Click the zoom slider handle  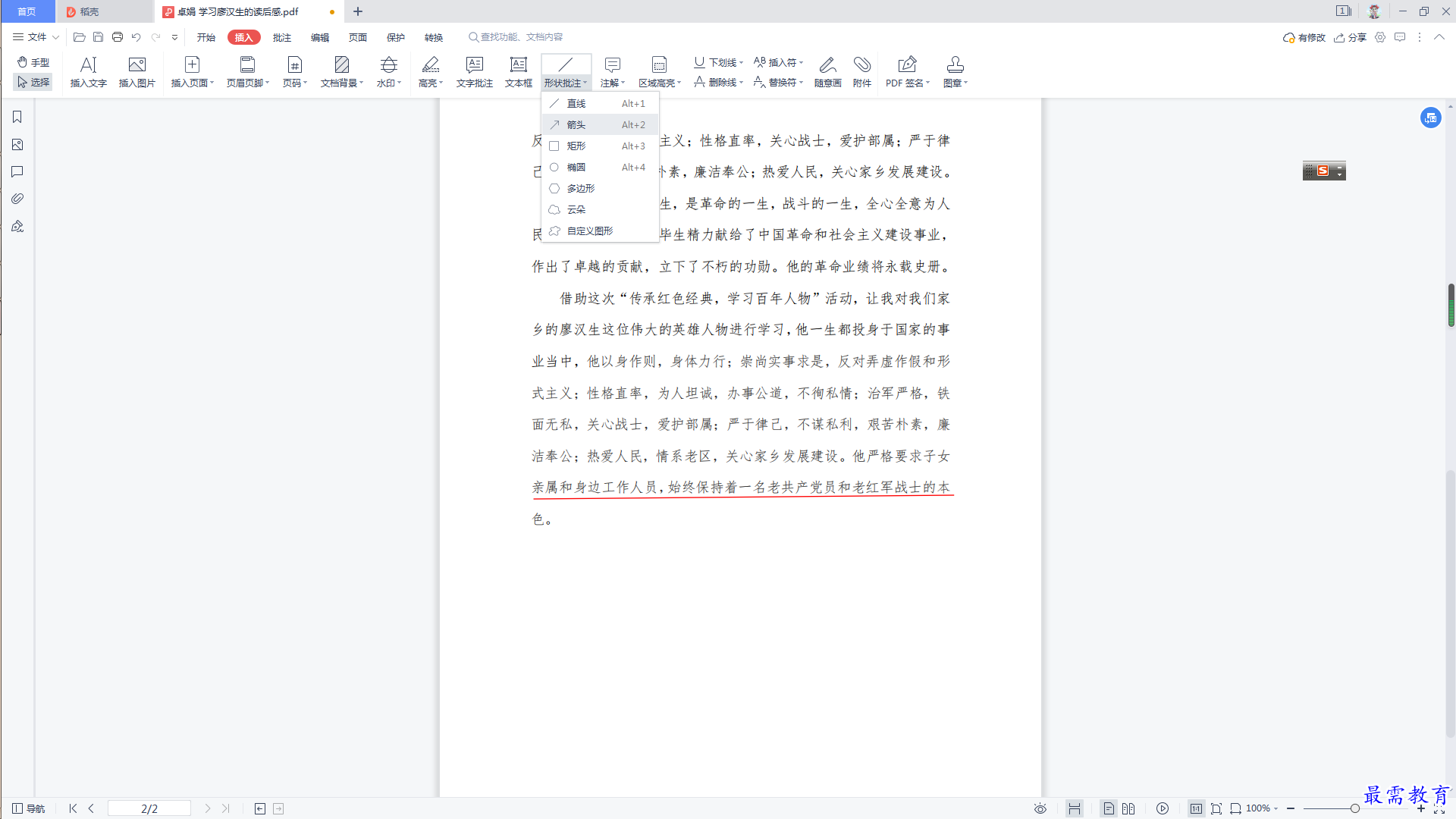(1354, 808)
